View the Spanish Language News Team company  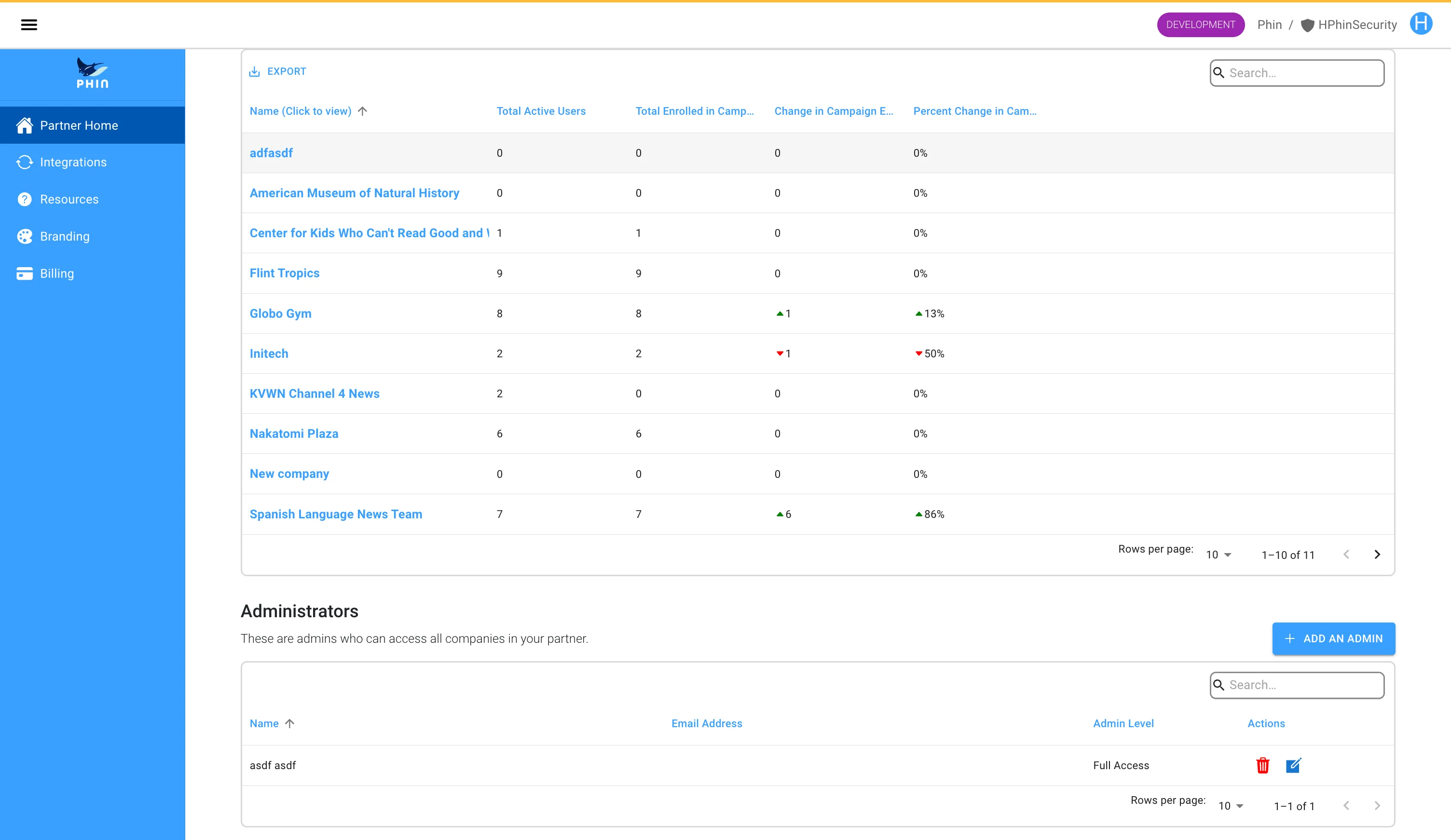pyautogui.click(x=336, y=514)
